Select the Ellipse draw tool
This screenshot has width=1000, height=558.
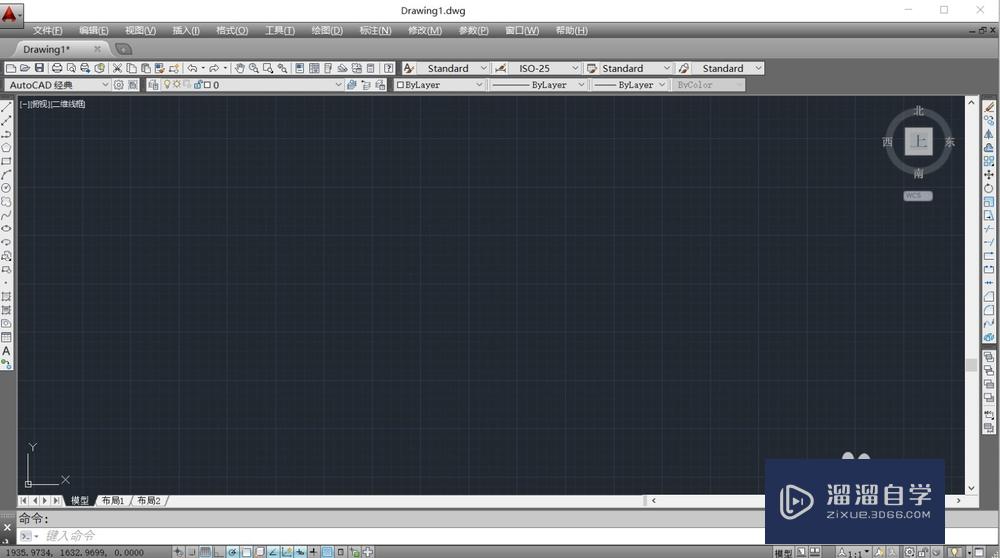click(6, 228)
